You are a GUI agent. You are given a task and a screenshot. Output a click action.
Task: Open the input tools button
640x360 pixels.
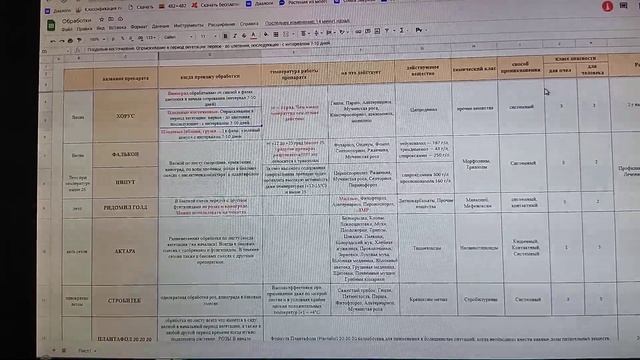419,30
